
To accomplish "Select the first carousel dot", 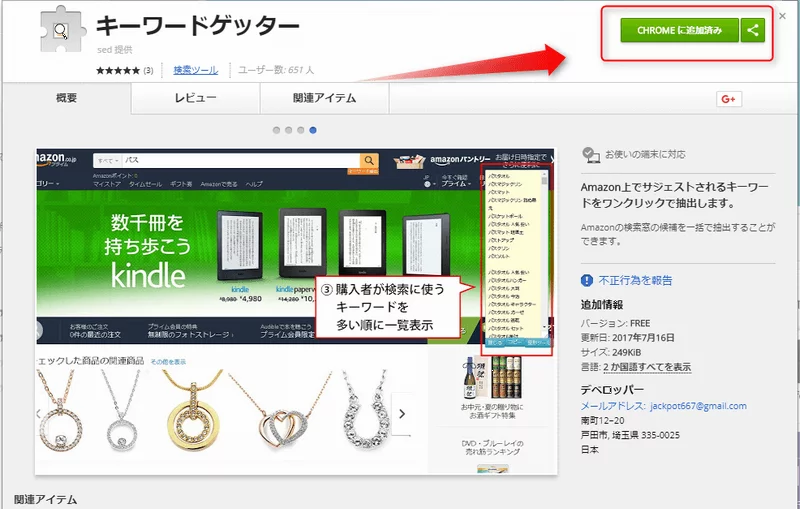I will coord(276,130).
